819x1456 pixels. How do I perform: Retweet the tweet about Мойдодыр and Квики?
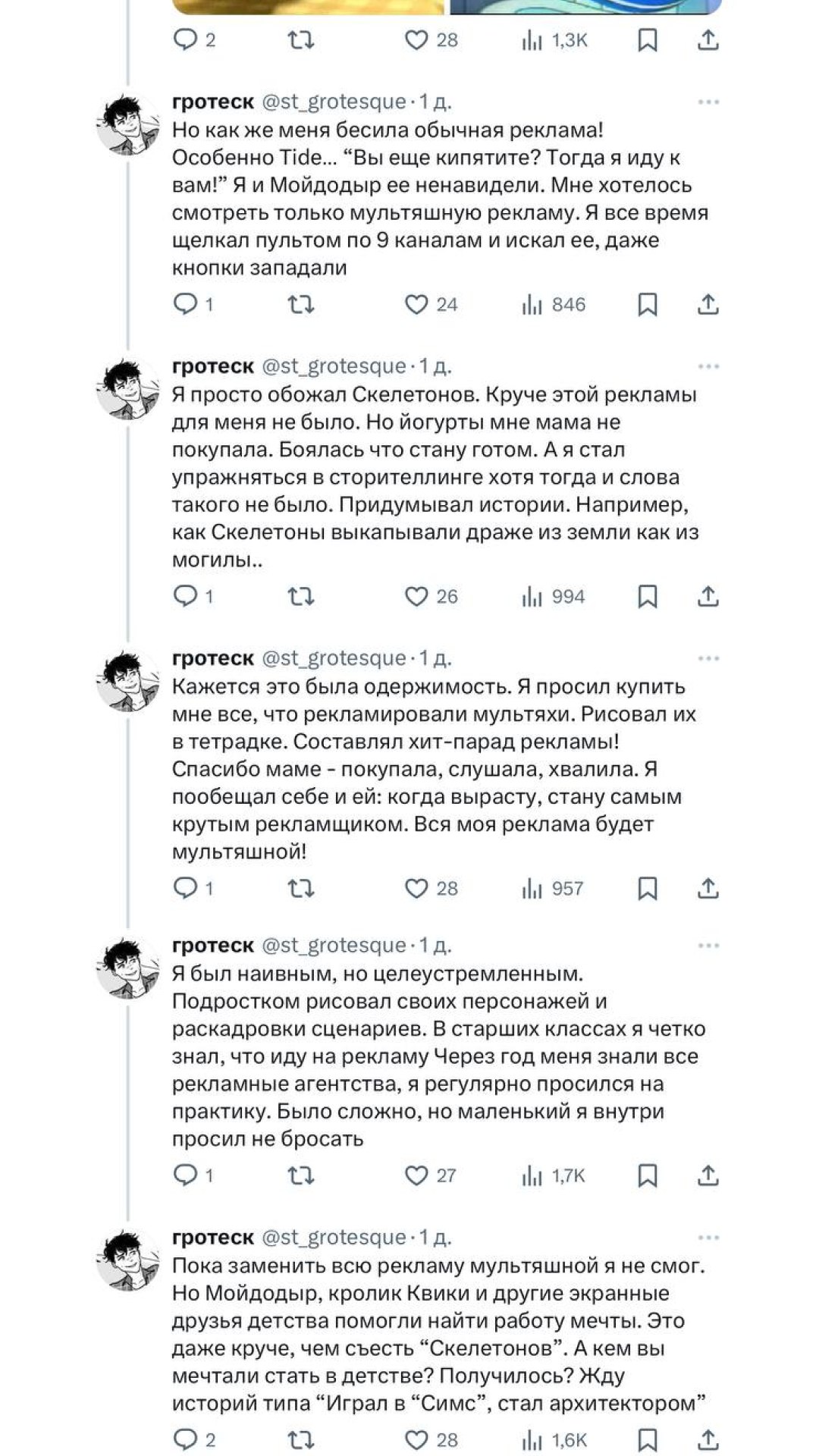click(x=300, y=1439)
